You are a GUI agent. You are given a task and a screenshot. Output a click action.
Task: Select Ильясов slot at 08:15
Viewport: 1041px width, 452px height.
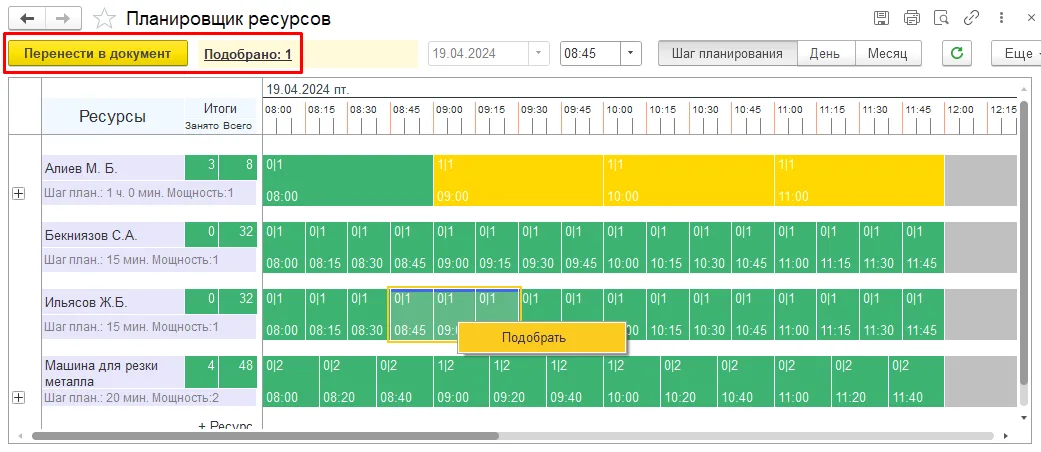tap(326, 315)
